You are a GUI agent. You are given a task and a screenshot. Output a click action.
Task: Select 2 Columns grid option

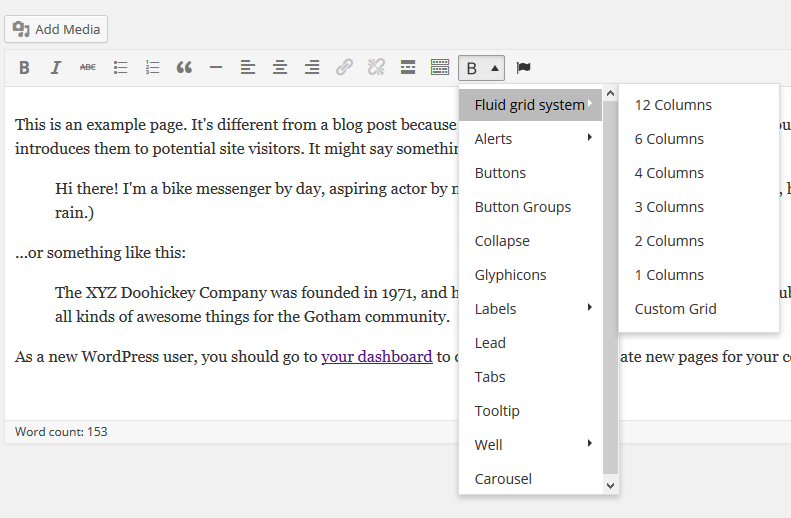699,241
